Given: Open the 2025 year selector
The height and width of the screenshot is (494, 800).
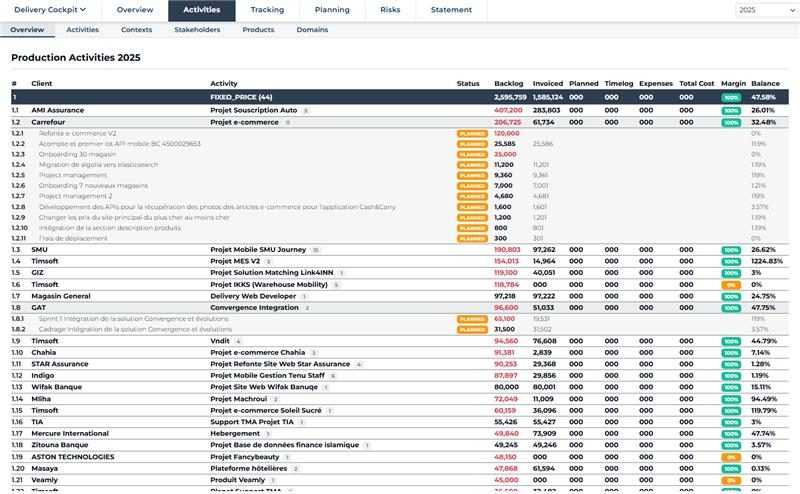Looking at the screenshot, I should (767, 10).
